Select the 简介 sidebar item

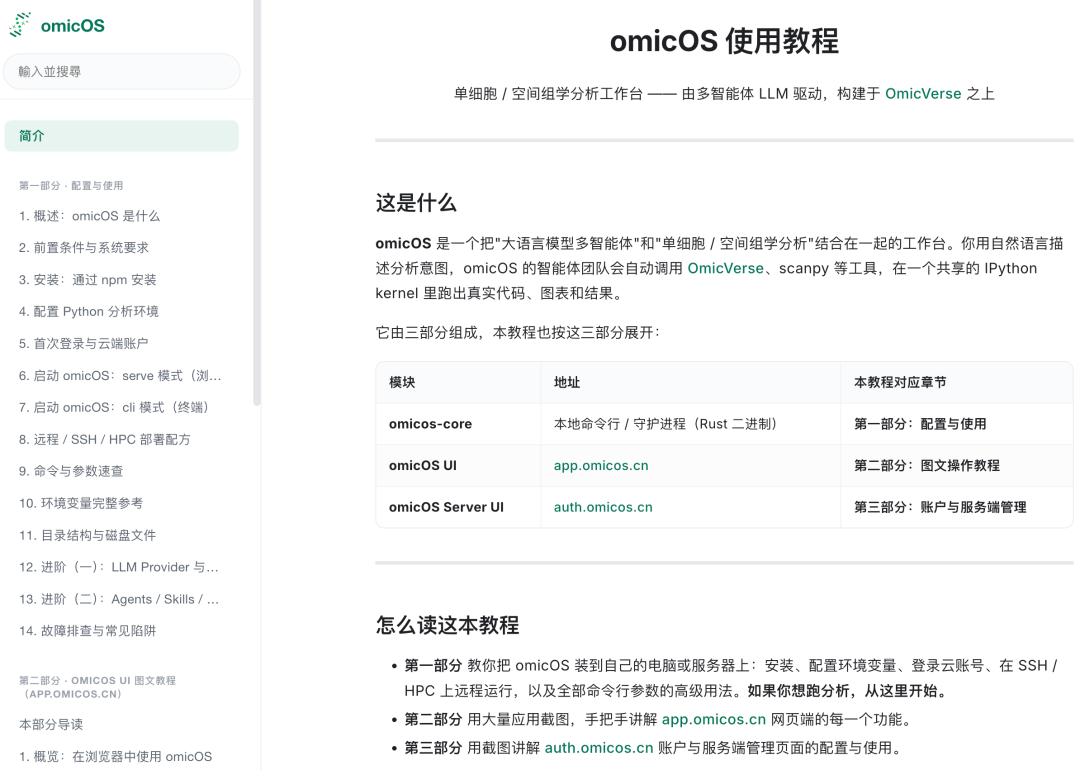(122, 136)
